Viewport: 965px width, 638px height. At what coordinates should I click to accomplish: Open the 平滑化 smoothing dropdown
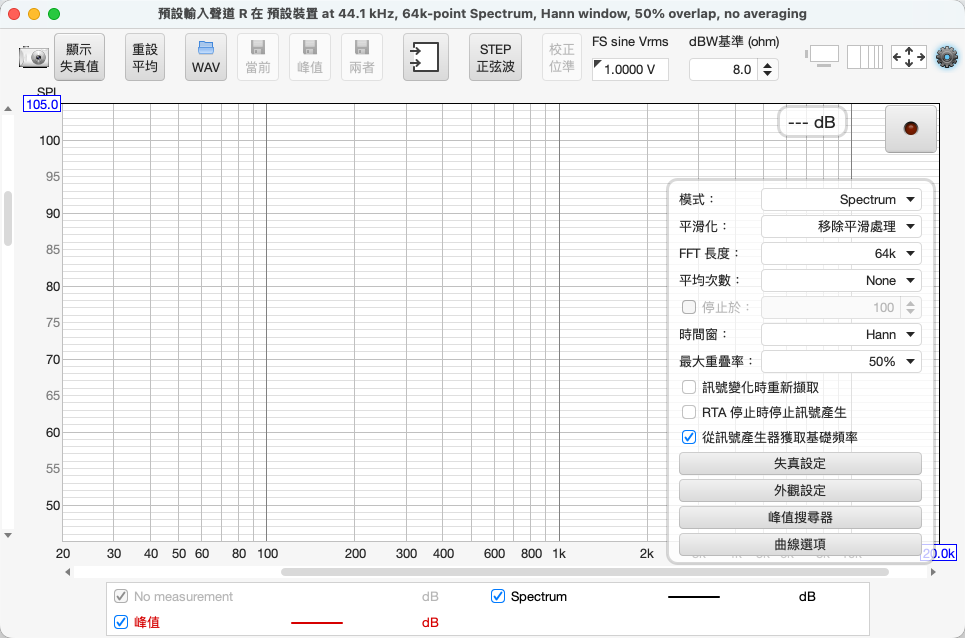[x=841, y=226]
